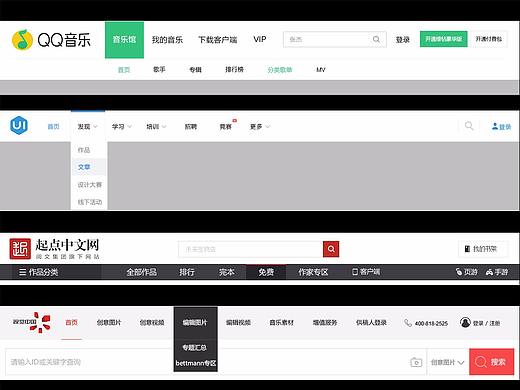This screenshot has height=390, width=520.
Task: Open 作家专区 in the 起点 navigation bar
Action: click(x=313, y=272)
